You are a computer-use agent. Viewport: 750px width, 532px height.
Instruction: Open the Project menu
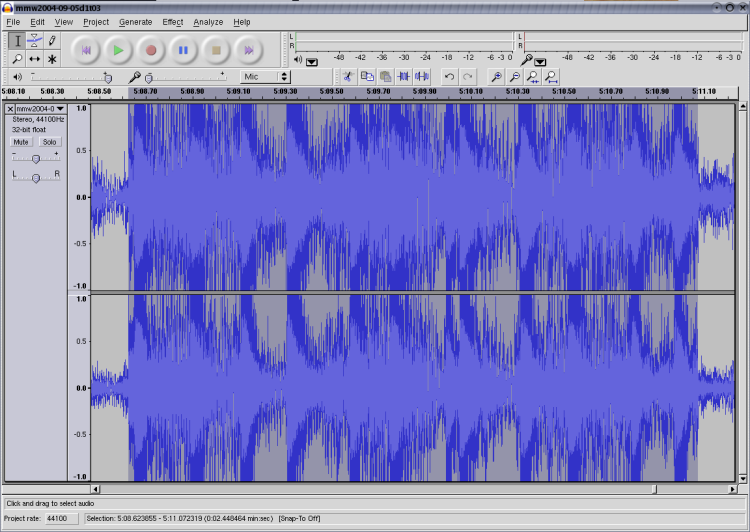96,22
